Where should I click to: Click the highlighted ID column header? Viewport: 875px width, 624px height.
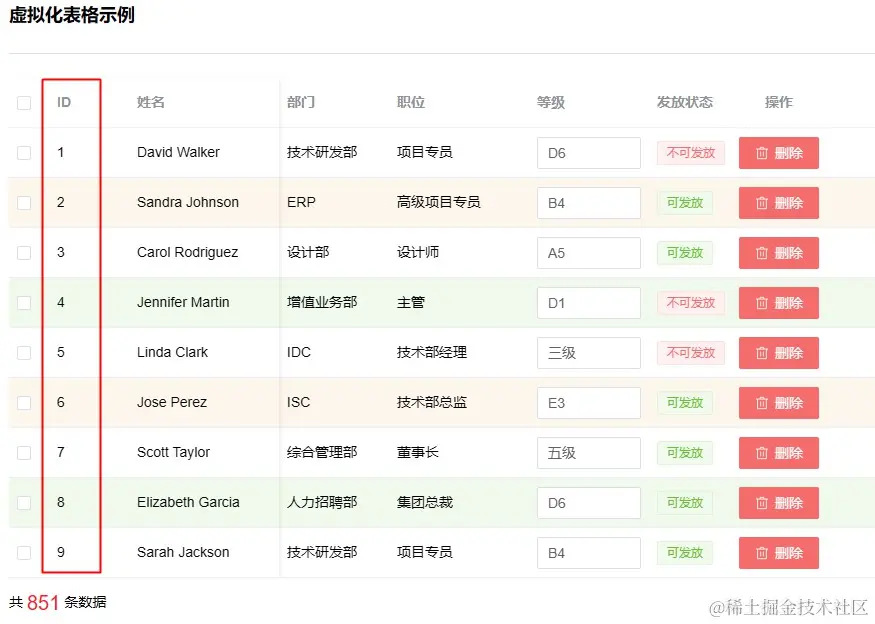click(64, 102)
